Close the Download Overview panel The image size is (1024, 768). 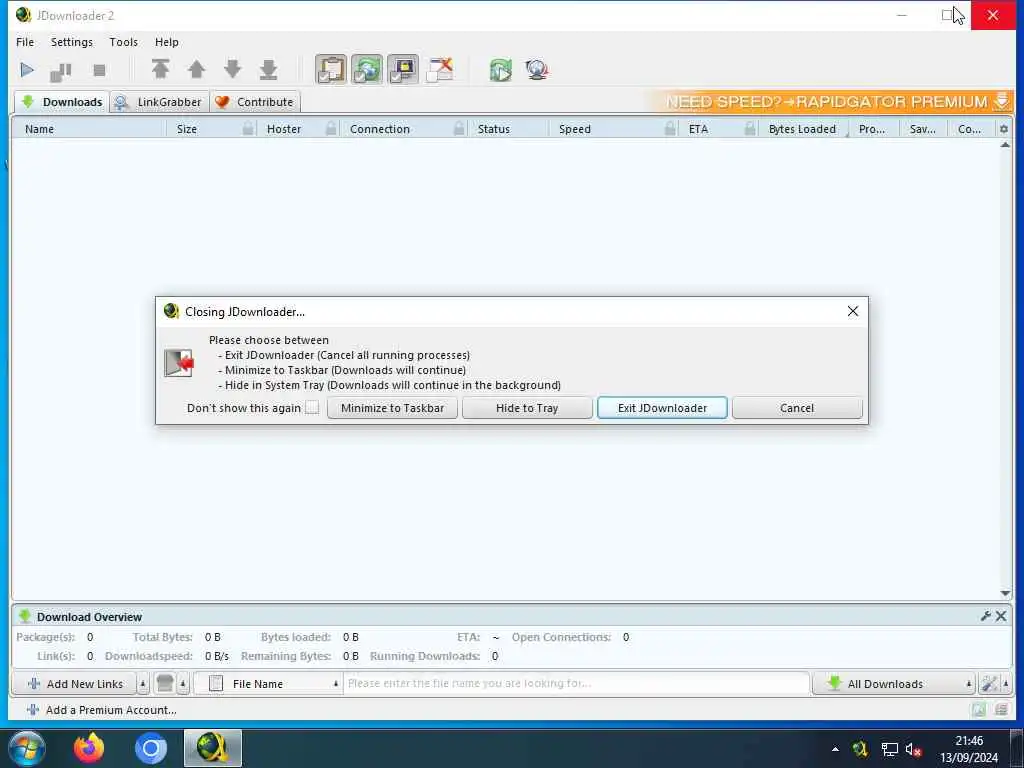(x=1001, y=616)
